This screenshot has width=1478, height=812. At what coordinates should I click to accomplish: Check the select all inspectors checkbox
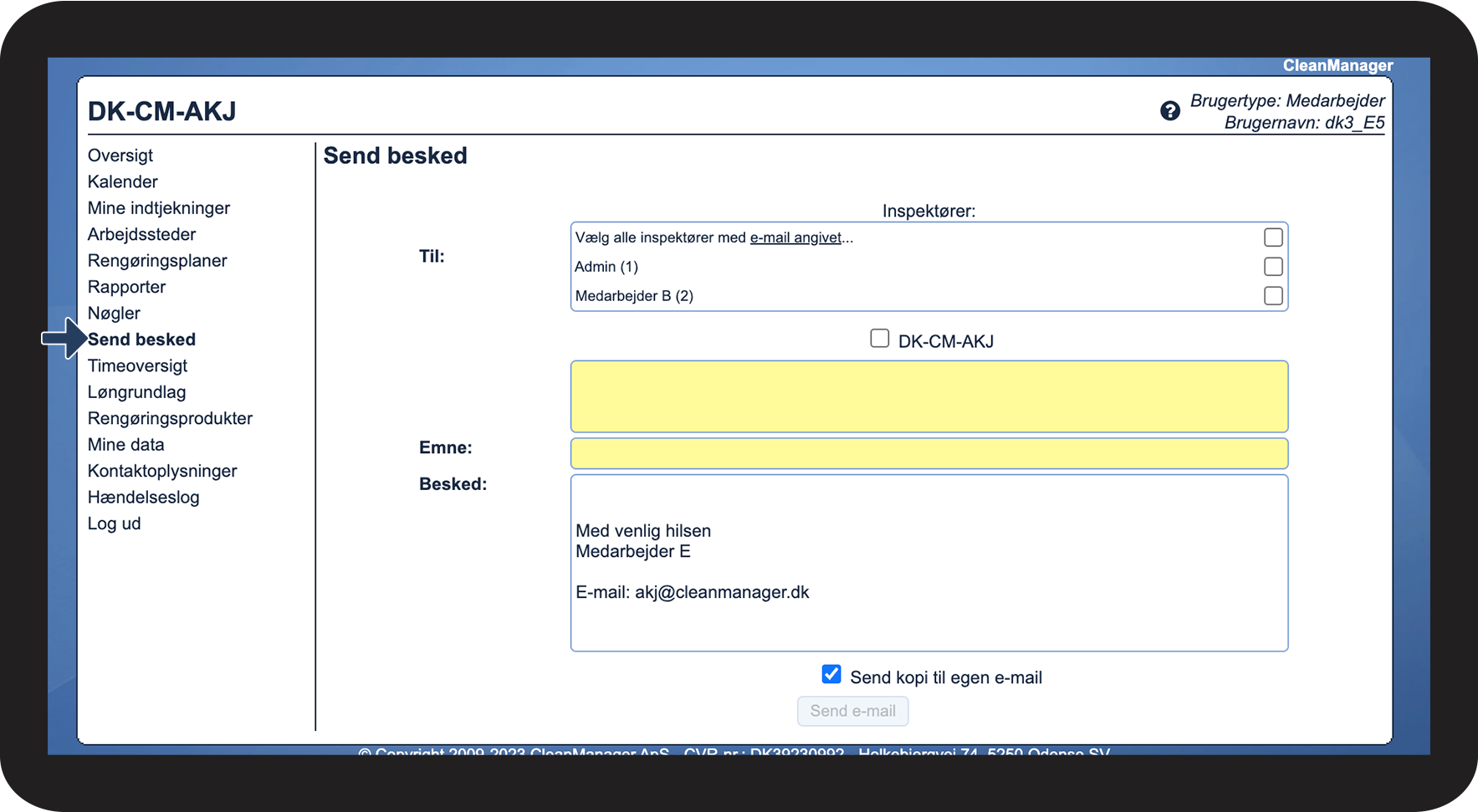tap(1272, 237)
